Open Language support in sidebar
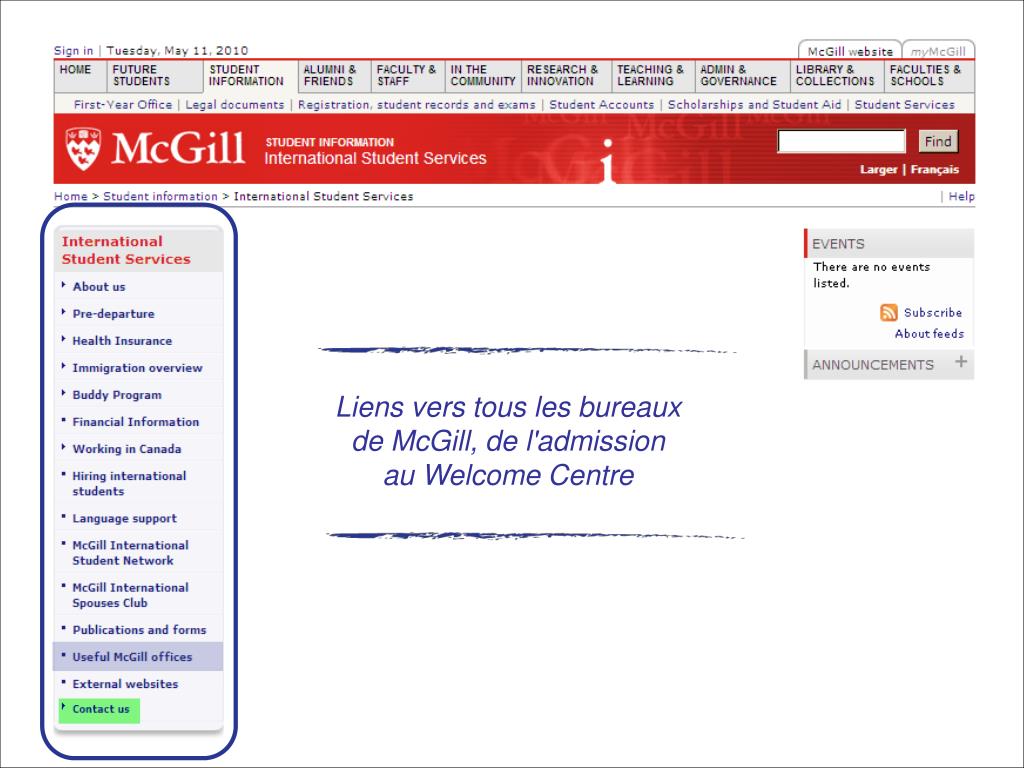This screenshot has height=768, width=1024. tap(125, 519)
